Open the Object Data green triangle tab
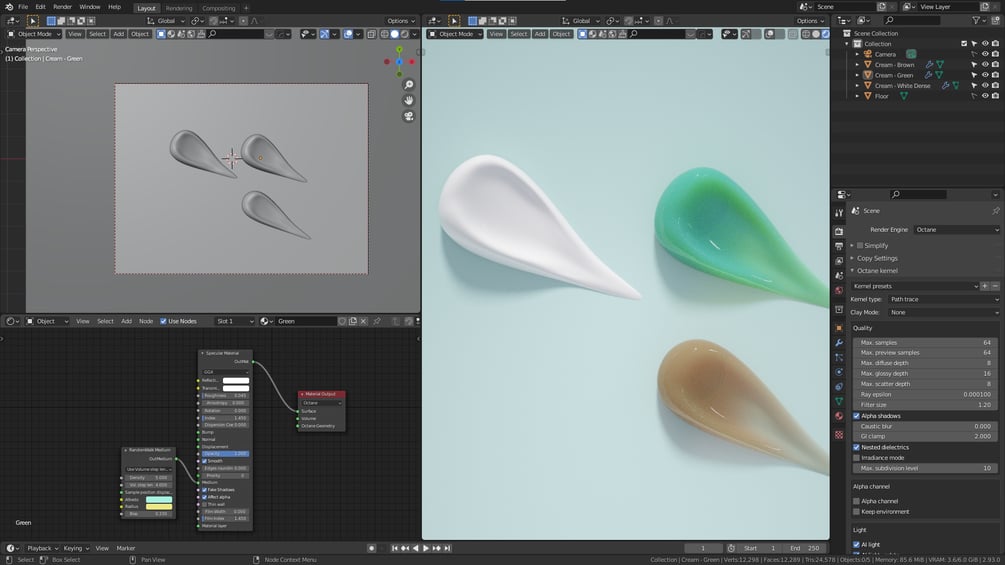The image size is (1005, 565). (839, 402)
